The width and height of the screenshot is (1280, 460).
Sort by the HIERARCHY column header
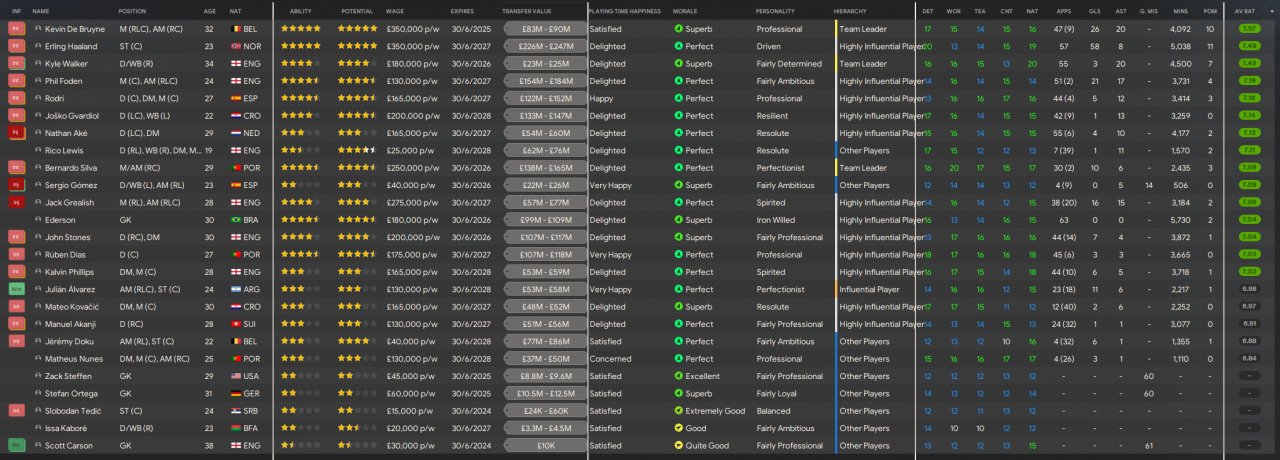coord(850,10)
